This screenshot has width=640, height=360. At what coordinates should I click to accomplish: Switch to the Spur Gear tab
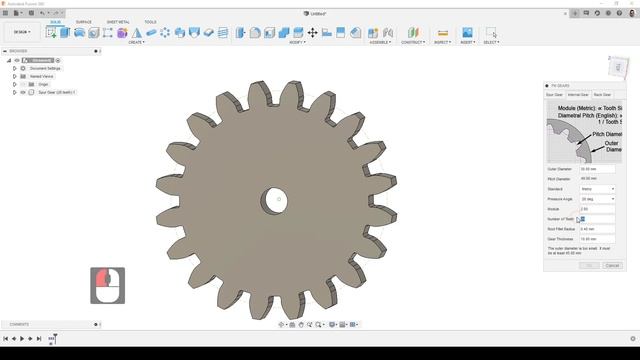pyautogui.click(x=554, y=95)
